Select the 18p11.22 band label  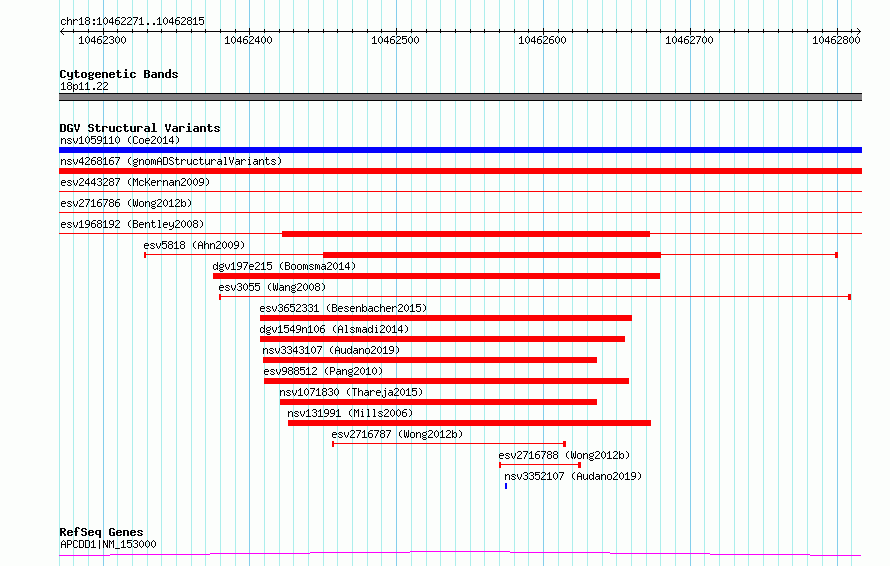[x=84, y=86]
